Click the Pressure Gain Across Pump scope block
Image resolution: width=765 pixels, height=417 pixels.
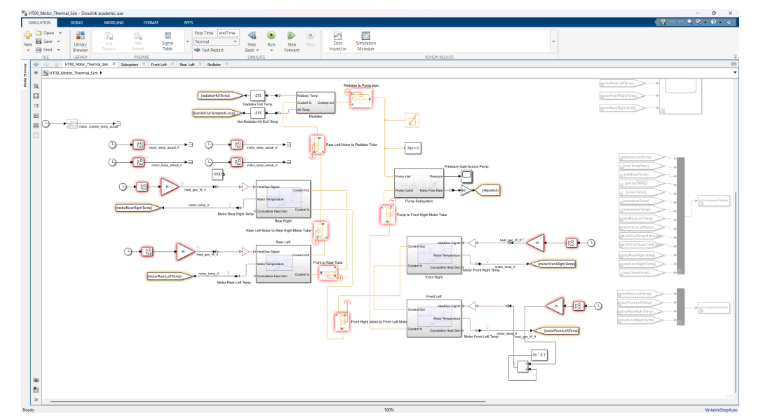(x=466, y=176)
